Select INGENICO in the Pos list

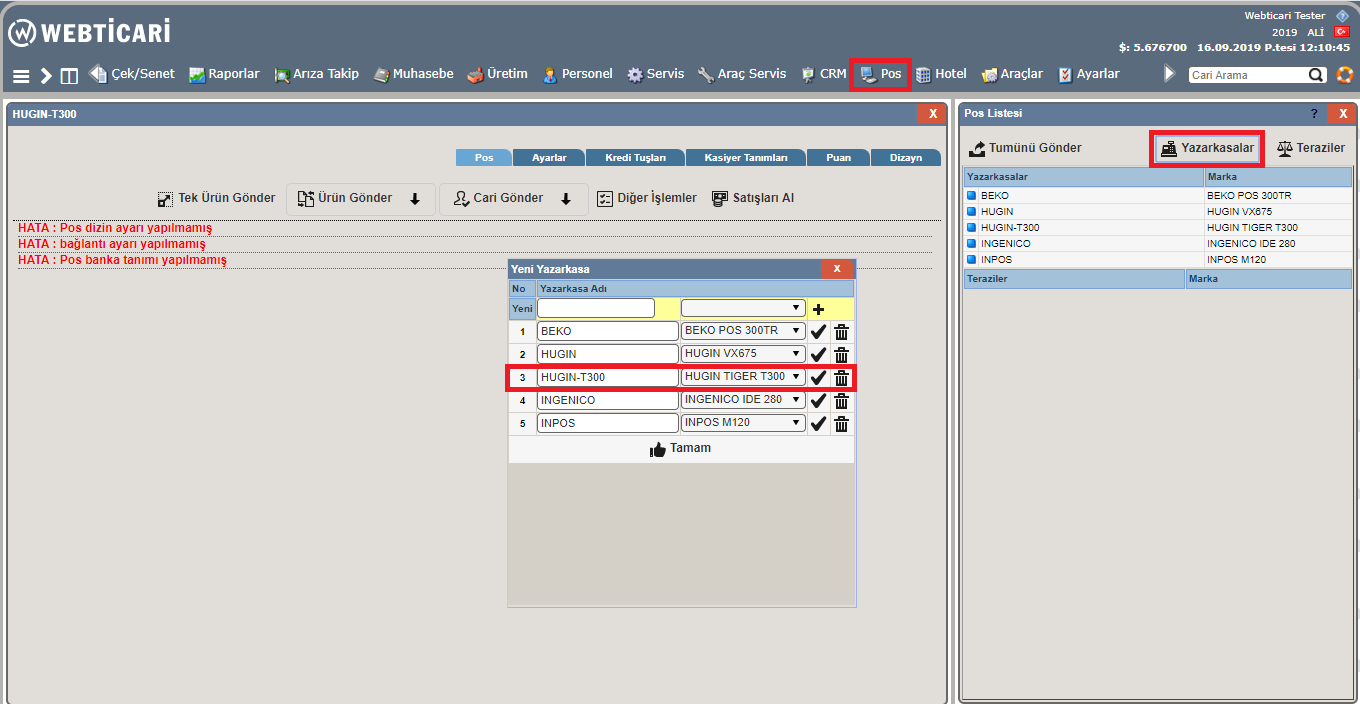click(x=1005, y=244)
